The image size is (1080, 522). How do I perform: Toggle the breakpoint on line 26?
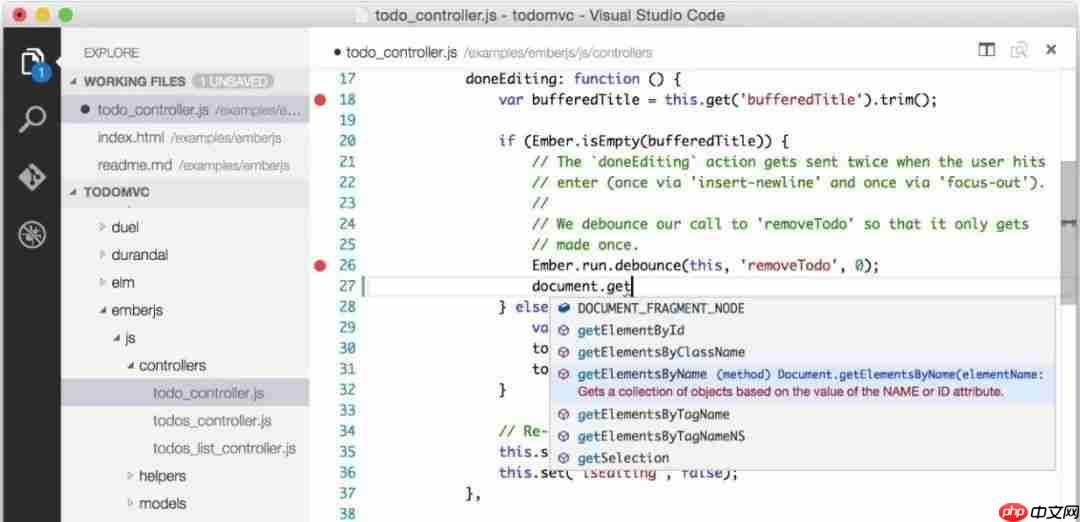coord(320,266)
